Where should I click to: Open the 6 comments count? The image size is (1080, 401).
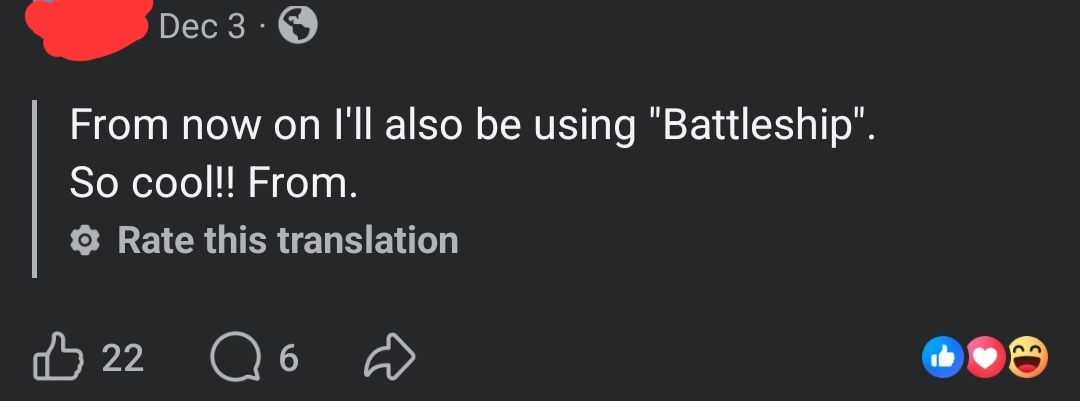tap(287, 358)
